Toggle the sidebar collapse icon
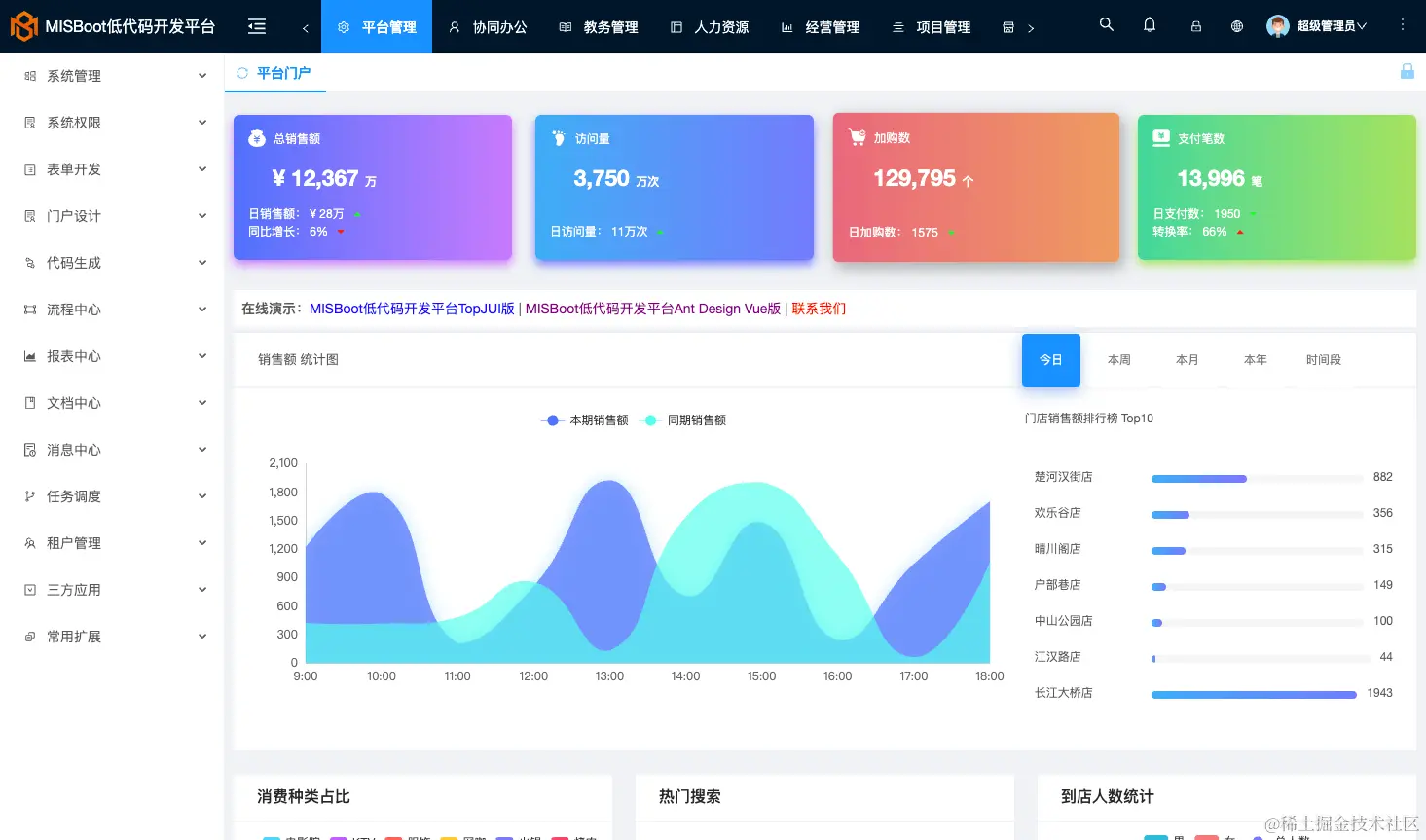Image resolution: width=1426 pixels, height=840 pixels. [257, 26]
